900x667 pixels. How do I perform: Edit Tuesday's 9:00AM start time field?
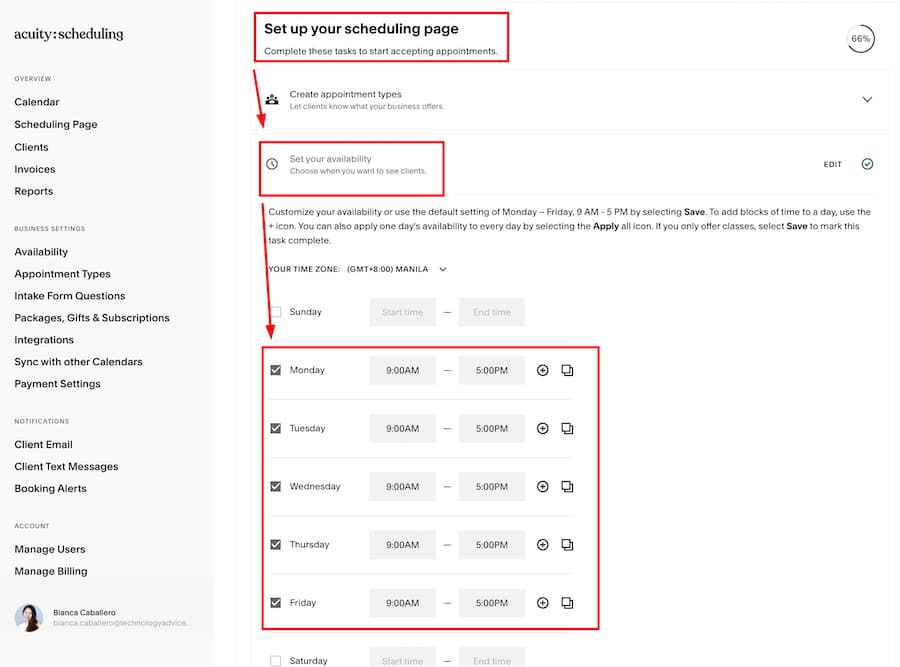[402, 428]
